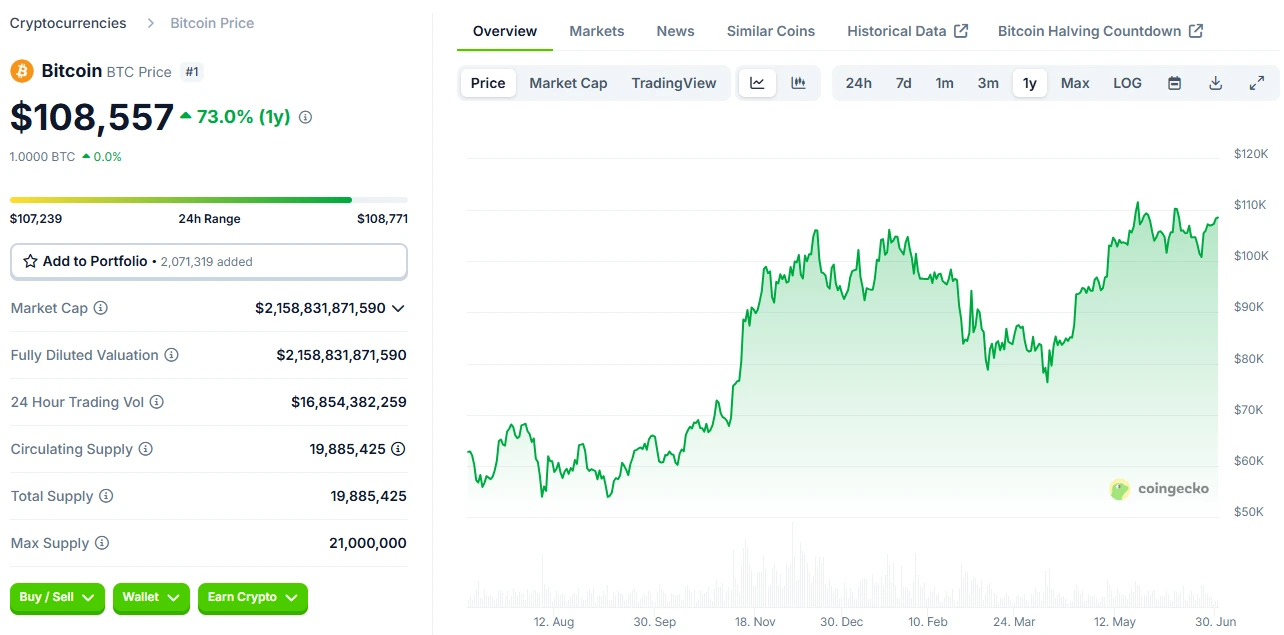Switch to the Markets tab

596,31
